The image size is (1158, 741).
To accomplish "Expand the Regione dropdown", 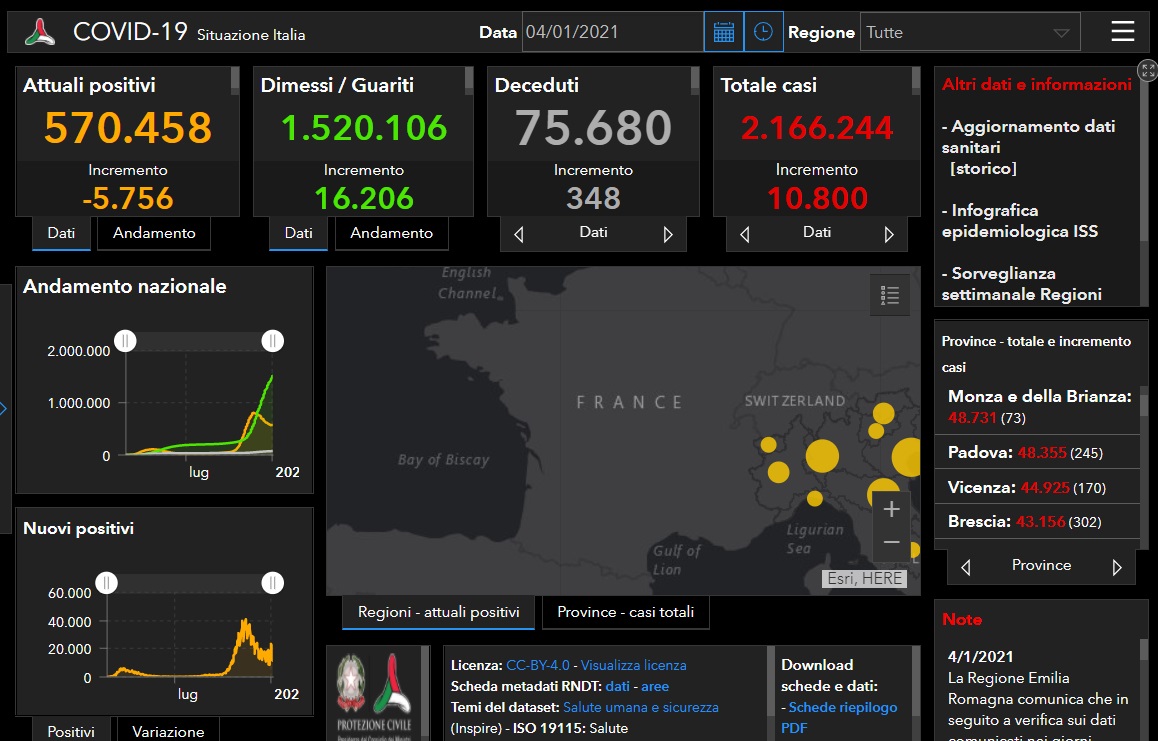I will coord(1060,32).
